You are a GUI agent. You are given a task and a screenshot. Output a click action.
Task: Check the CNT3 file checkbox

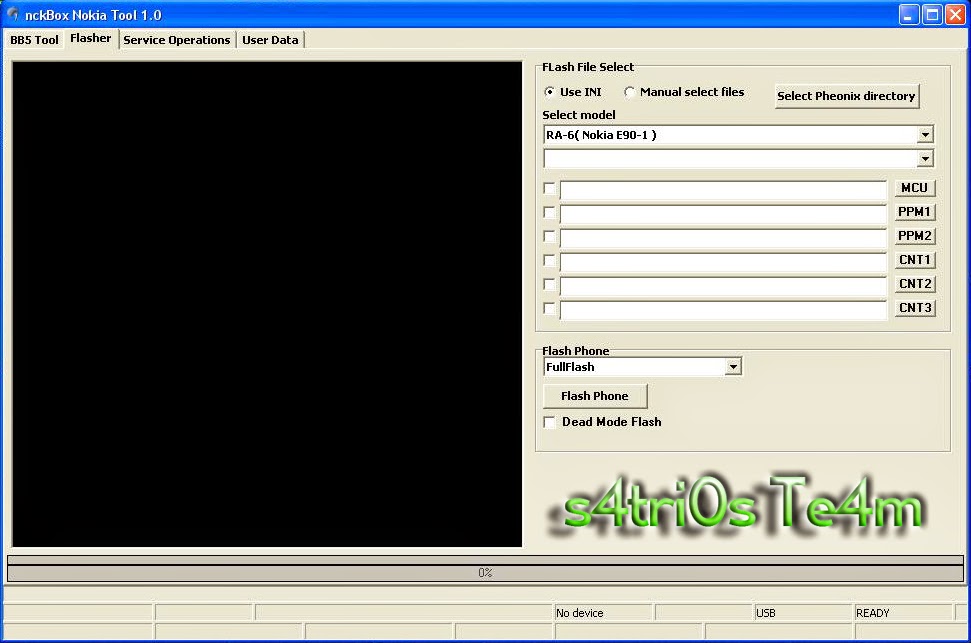(549, 308)
